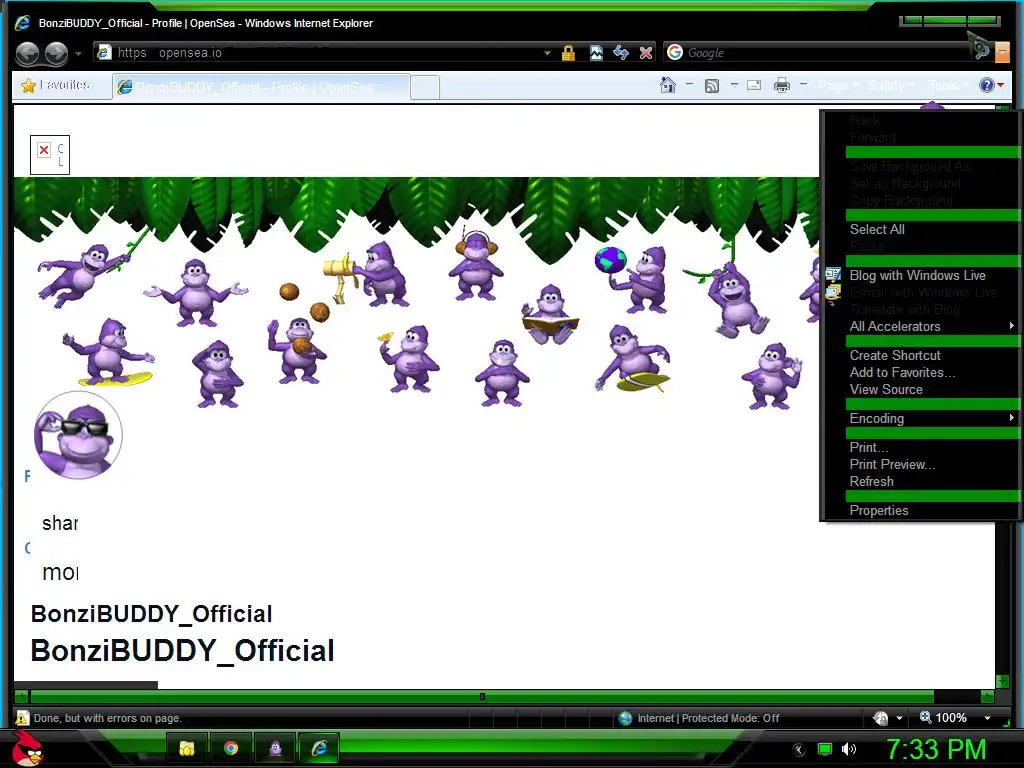Click the Blog with Windows Live accelerator icon

click(833, 275)
